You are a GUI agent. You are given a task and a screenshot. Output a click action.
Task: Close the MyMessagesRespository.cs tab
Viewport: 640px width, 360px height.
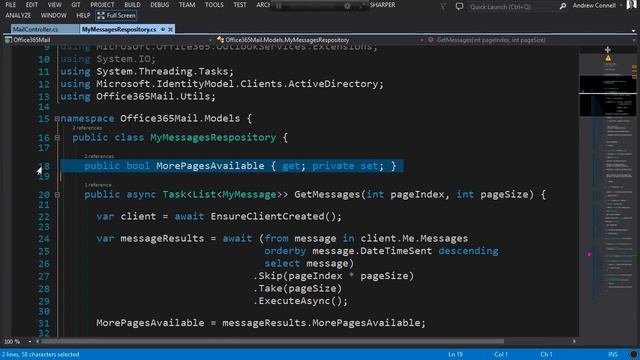(171, 29)
